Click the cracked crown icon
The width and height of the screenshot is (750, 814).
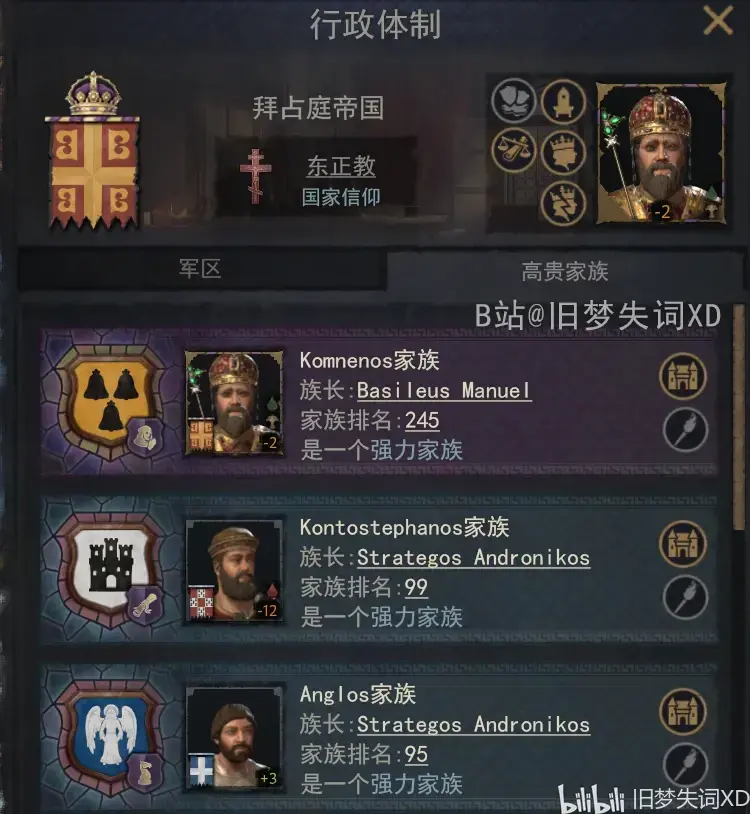pyautogui.click(x=564, y=202)
